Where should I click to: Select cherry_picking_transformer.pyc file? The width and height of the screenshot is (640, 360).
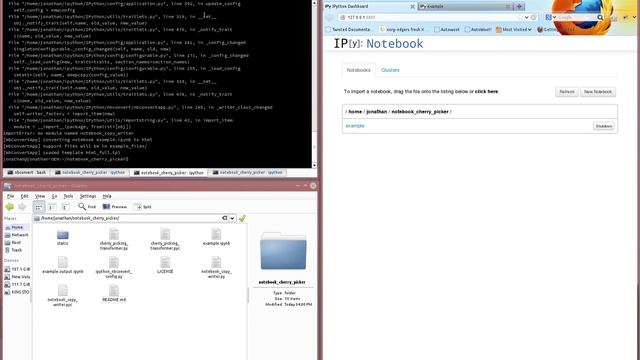165,240
